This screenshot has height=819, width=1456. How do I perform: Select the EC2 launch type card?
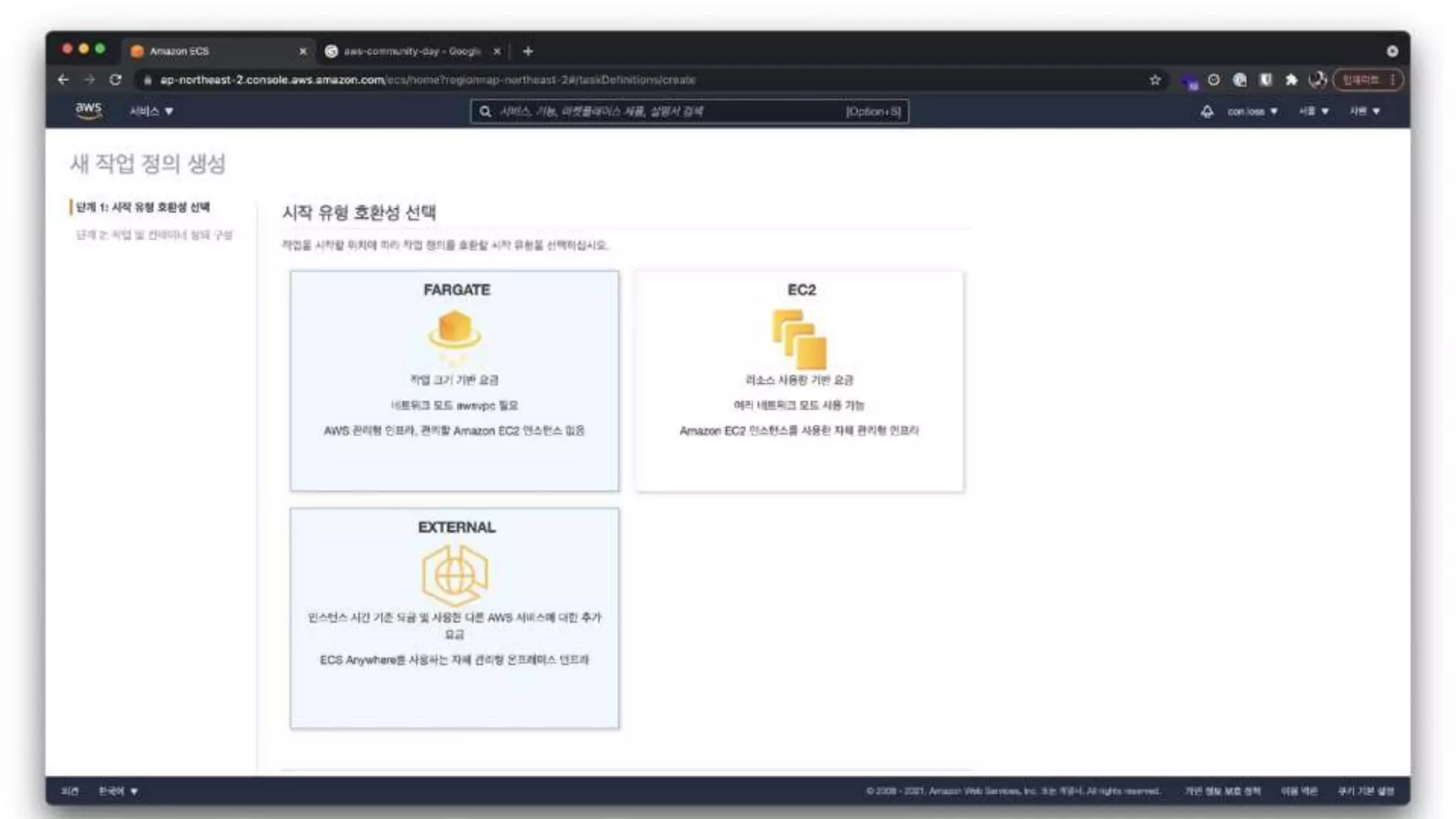(x=799, y=380)
